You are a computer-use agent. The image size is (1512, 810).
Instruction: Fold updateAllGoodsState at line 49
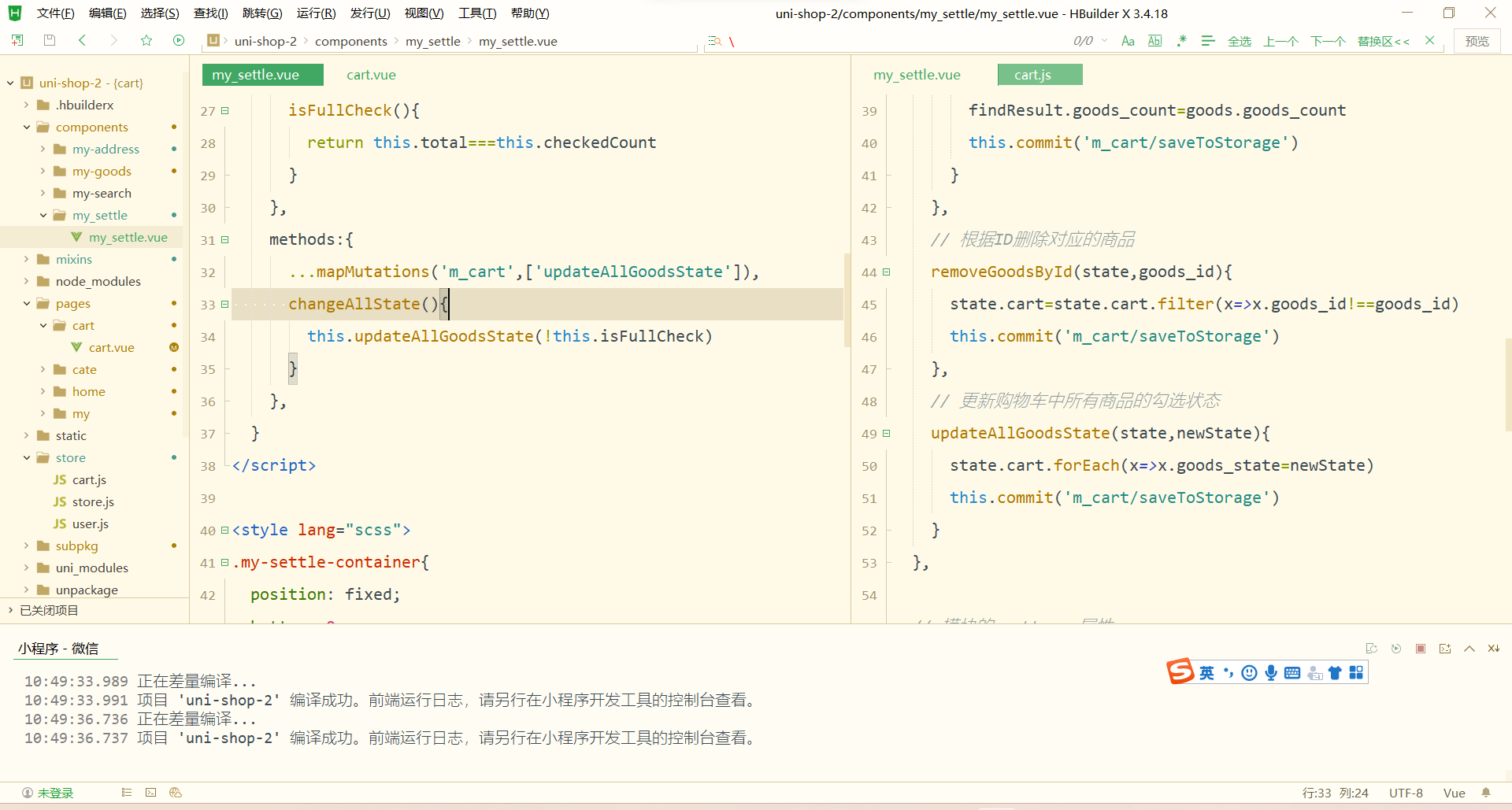[887, 434]
